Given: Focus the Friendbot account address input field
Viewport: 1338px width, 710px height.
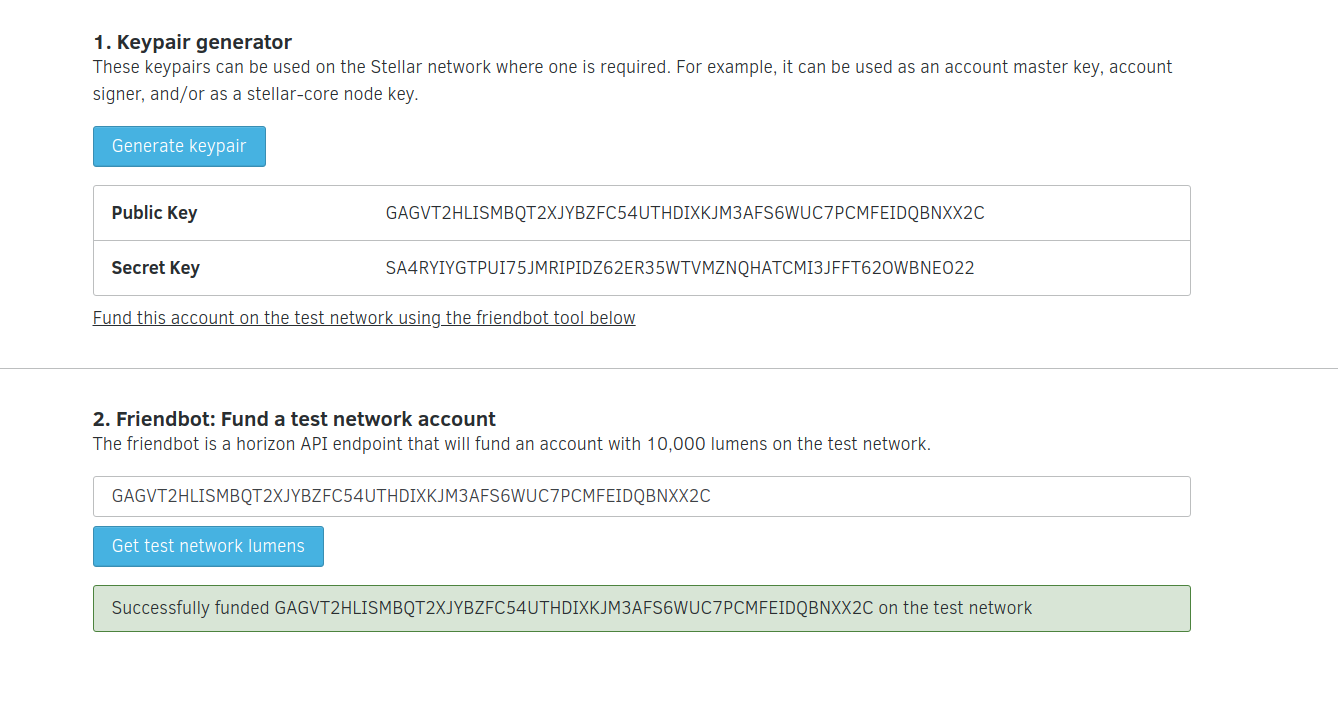Looking at the screenshot, I should (641, 496).
